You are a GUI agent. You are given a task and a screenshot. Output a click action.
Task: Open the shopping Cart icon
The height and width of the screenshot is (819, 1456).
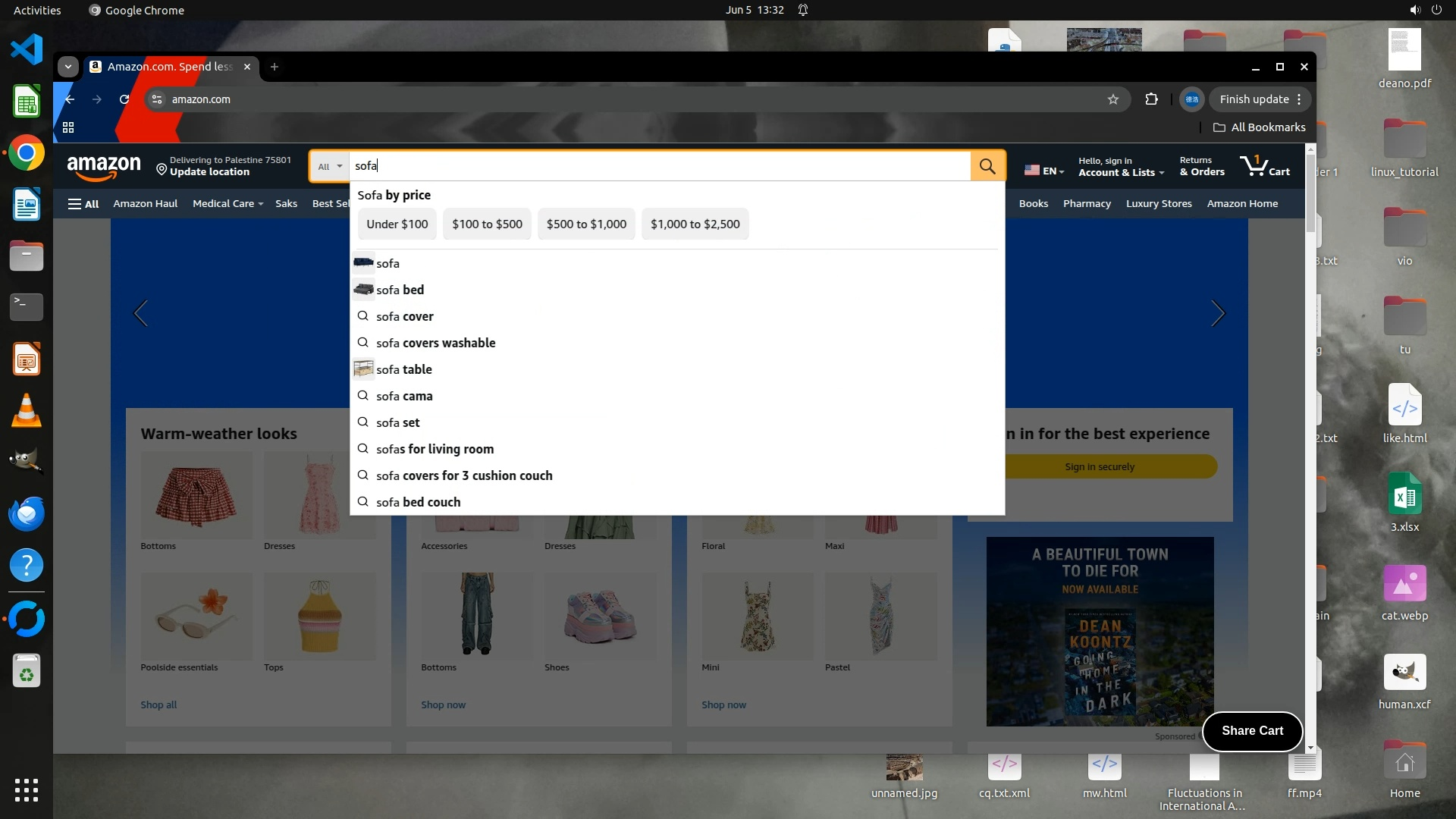pyautogui.click(x=1264, y=166)
